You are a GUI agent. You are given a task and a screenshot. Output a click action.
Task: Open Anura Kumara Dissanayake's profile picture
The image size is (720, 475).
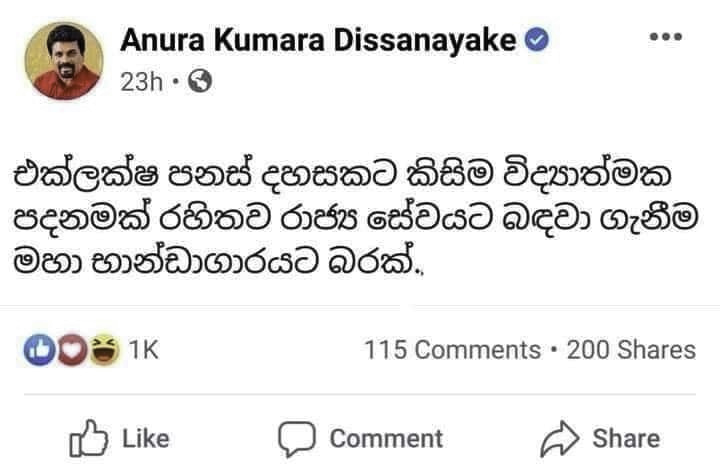(x=64, y=61)
